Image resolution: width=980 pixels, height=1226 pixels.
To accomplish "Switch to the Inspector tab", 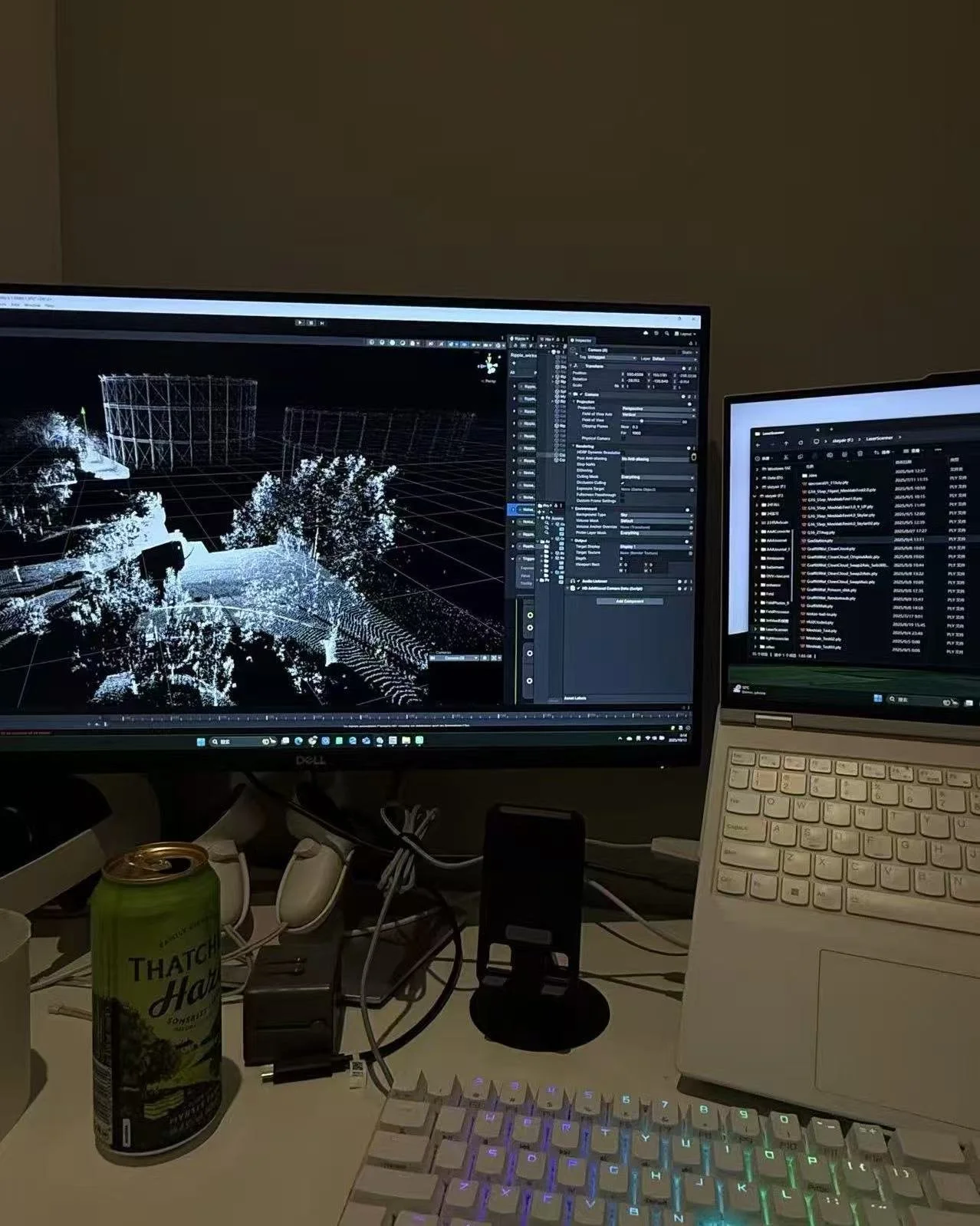I will [x=583, y=341].
